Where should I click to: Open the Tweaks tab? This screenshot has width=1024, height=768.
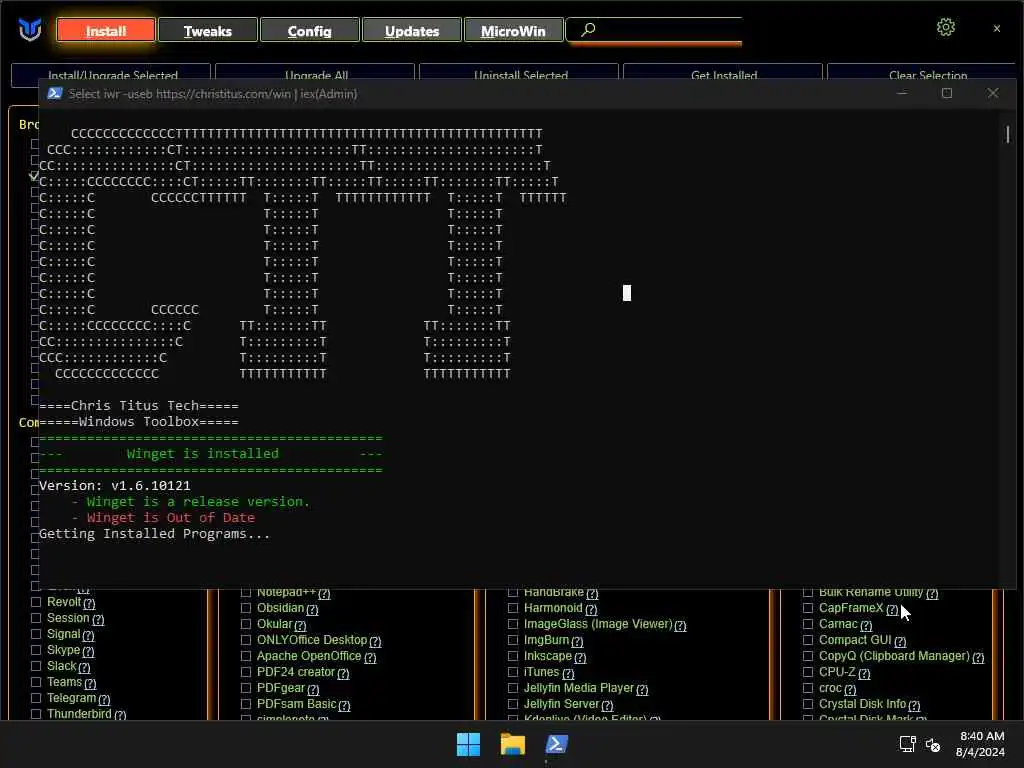point(208,30)
